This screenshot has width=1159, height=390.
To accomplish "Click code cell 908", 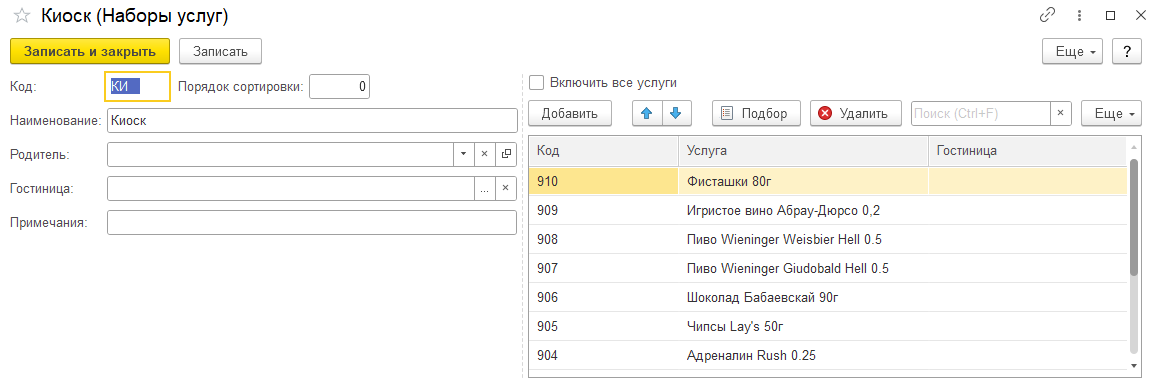I will pyautogui.click(x=604, y=239).
